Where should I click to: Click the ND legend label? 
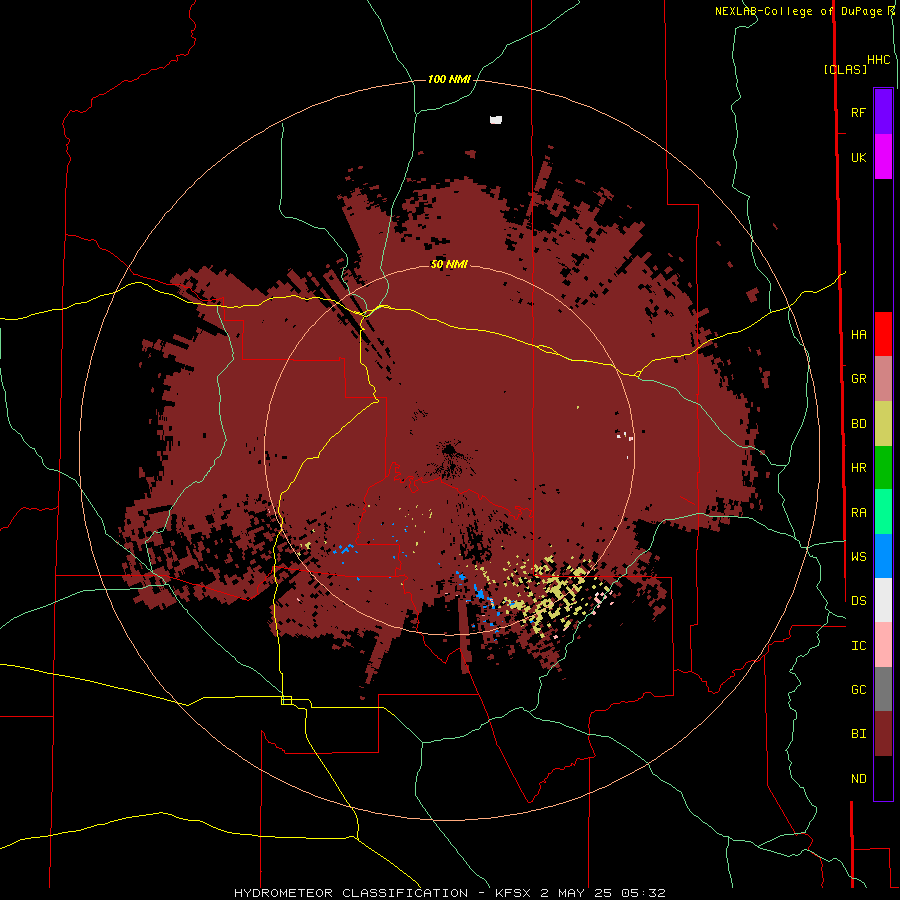coord(858,779)
